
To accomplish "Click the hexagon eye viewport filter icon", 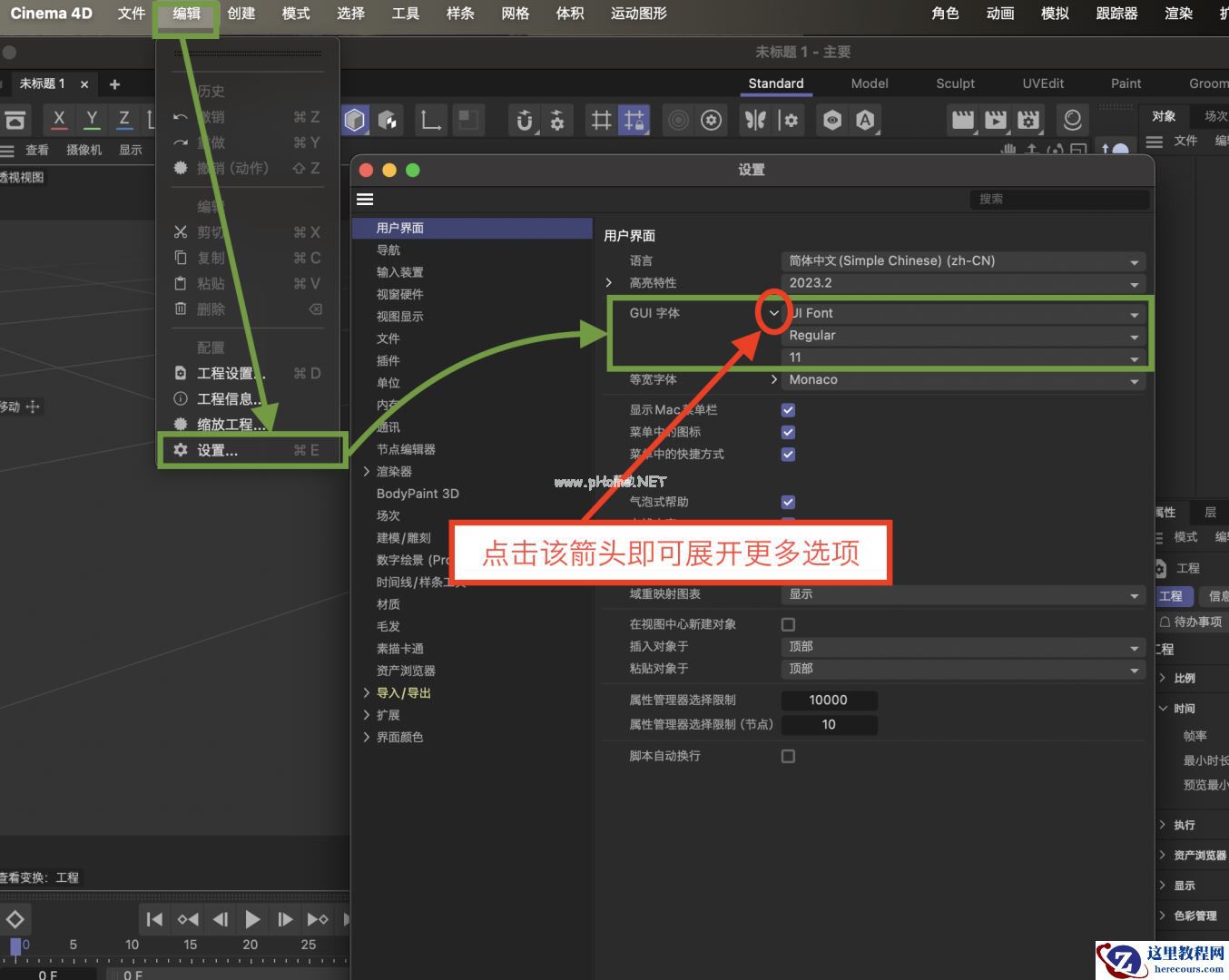I will tap(832, 120).
